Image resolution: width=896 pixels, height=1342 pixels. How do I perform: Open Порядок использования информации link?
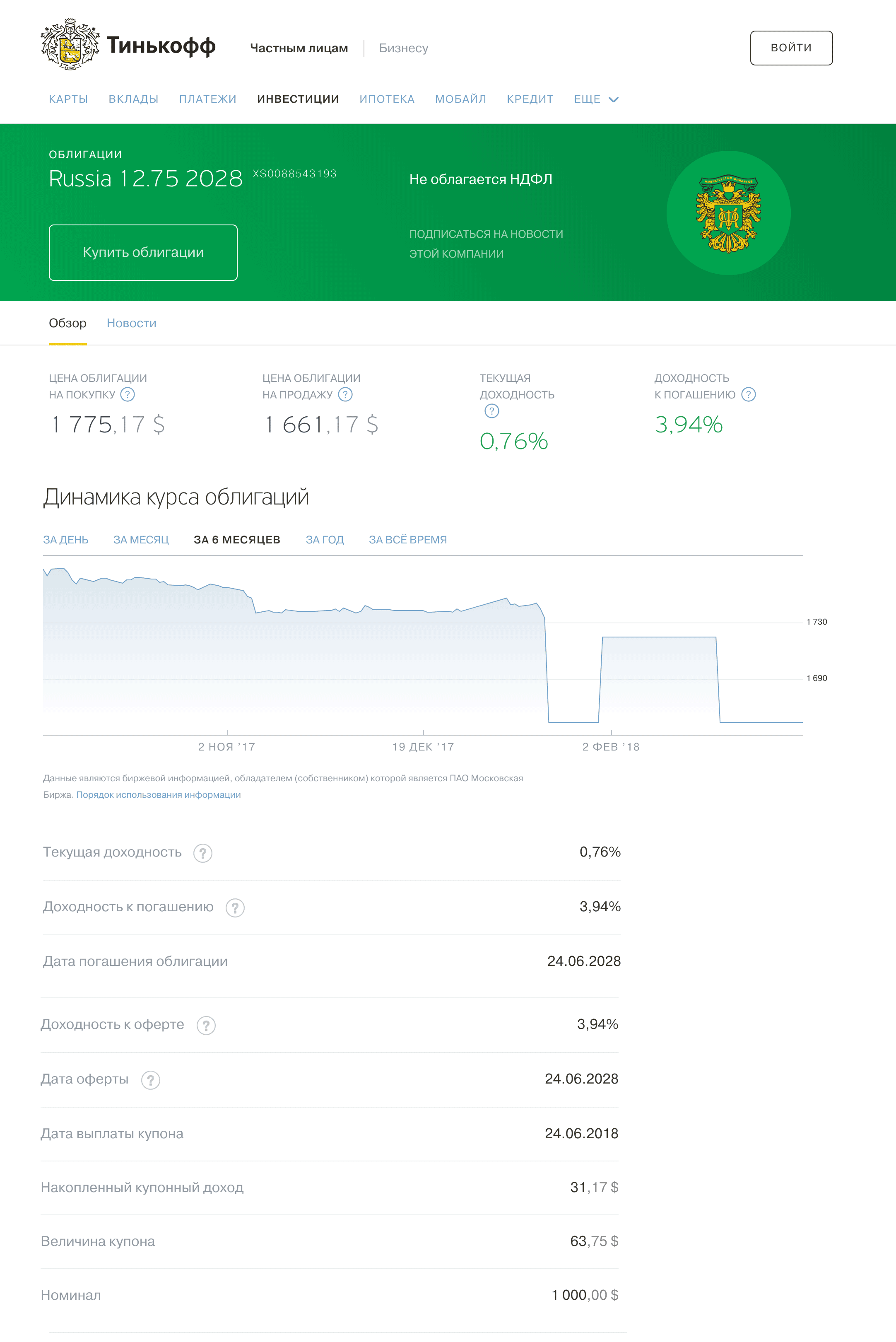[x=158, y=795]
